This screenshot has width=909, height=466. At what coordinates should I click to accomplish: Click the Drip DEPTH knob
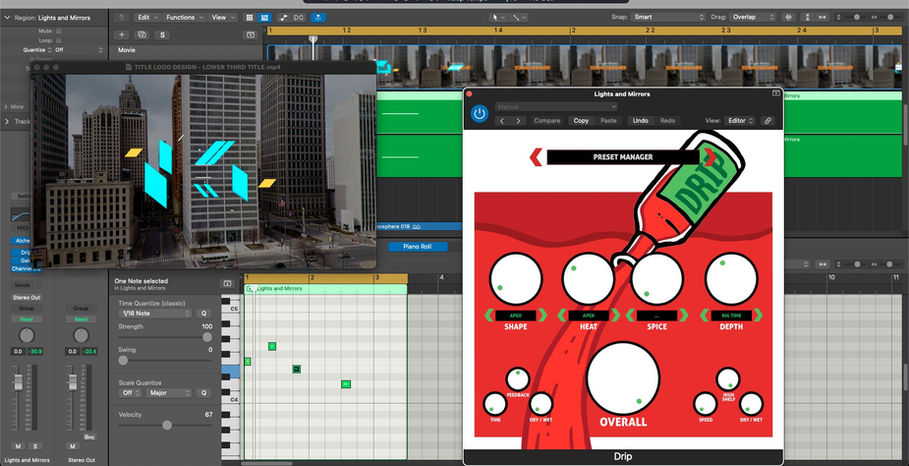731,279
